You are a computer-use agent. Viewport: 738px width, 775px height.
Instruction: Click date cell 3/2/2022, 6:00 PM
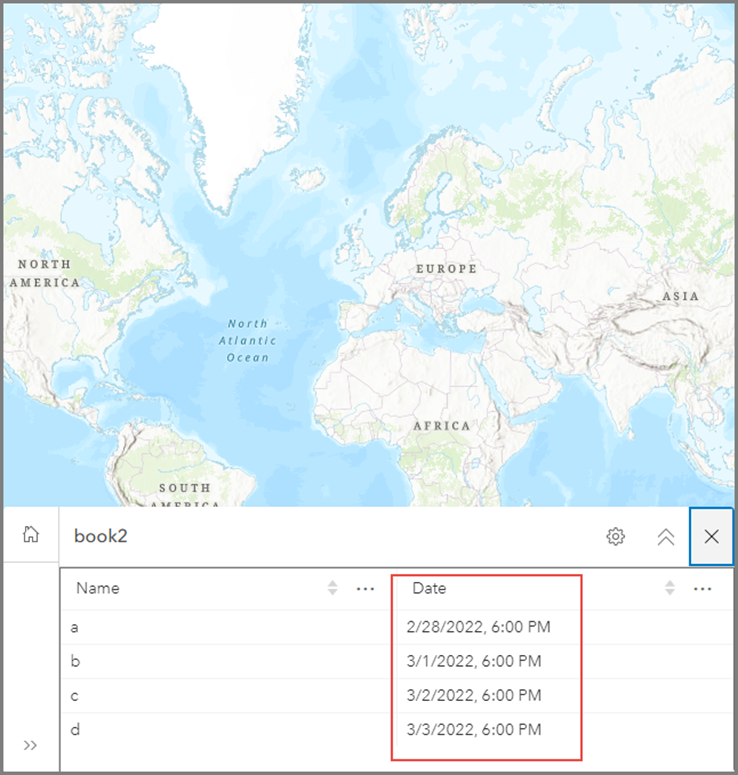point(474,695)
